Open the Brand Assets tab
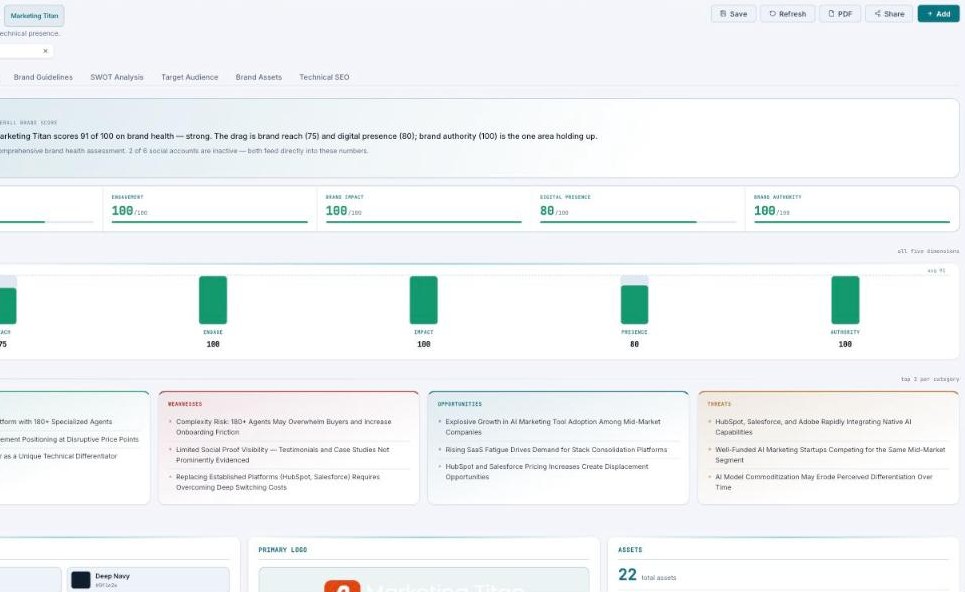The image size is (965, 592). (x=258, y=77)
